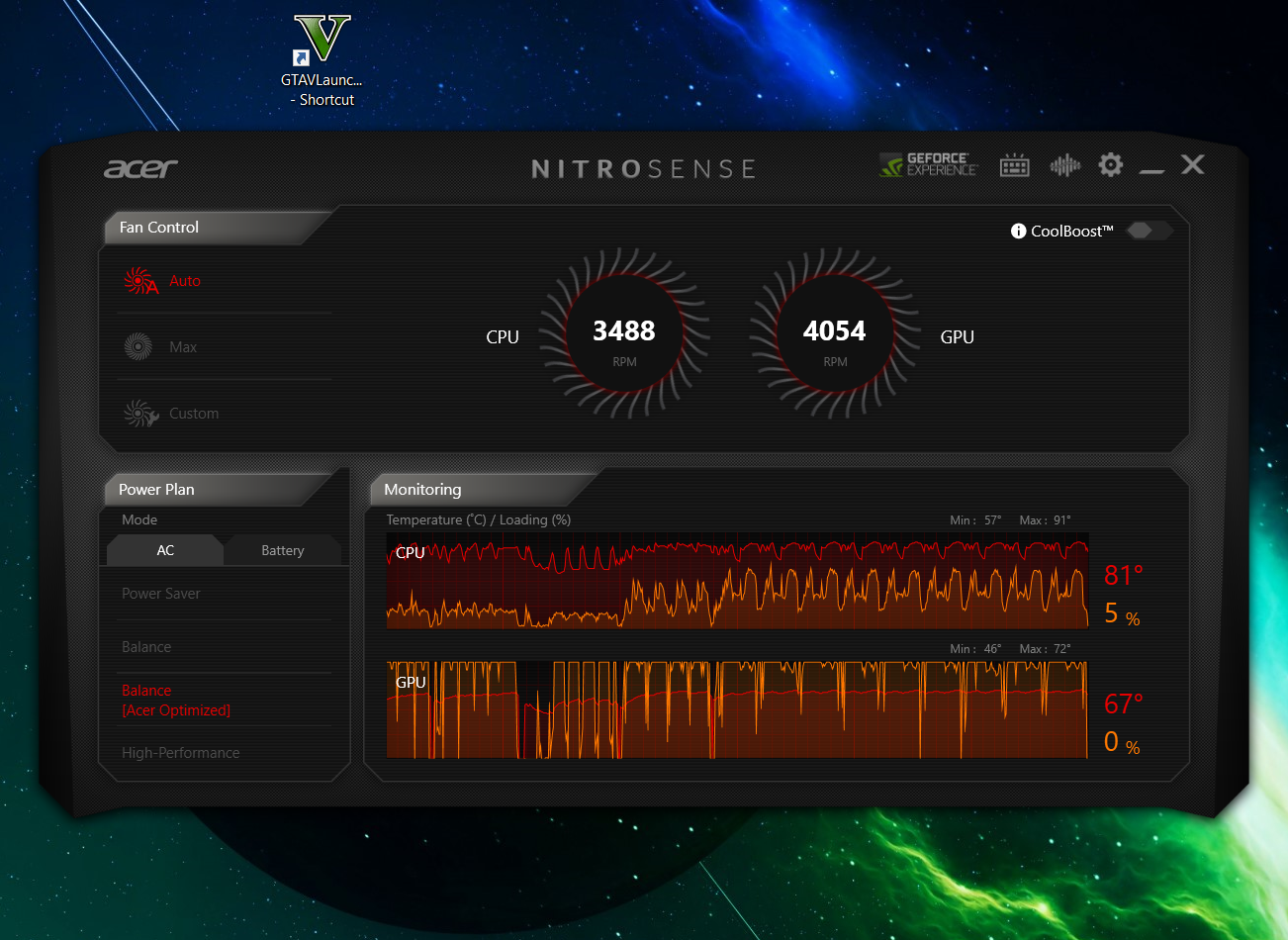This screenshot has width=1288, height=940.
Task: Click the CoolBoost info icon
Action: tap(1018, 231)
